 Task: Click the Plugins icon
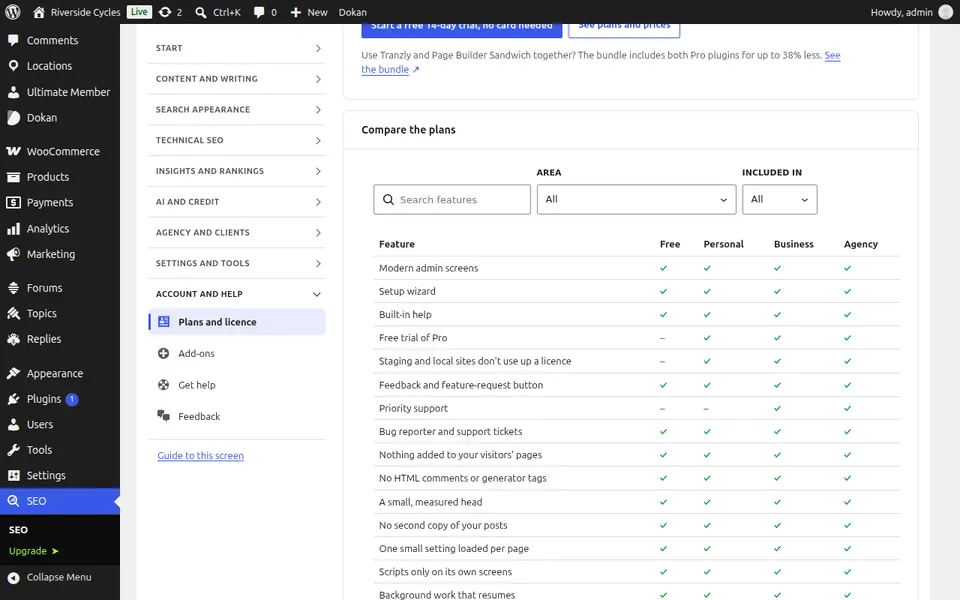click(x=13, y=399)
